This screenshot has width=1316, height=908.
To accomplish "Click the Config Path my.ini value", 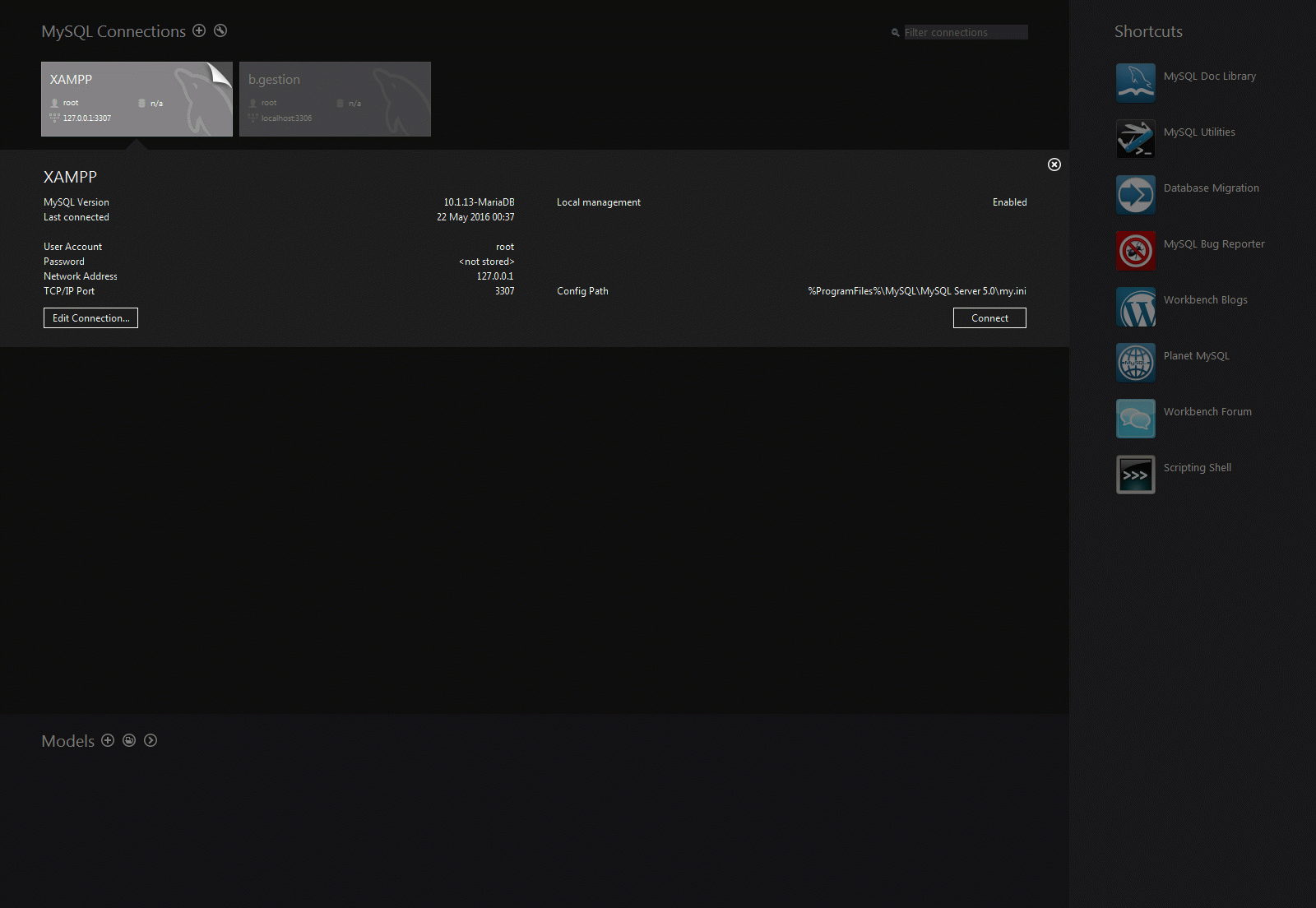I will (x=917, y=291).
